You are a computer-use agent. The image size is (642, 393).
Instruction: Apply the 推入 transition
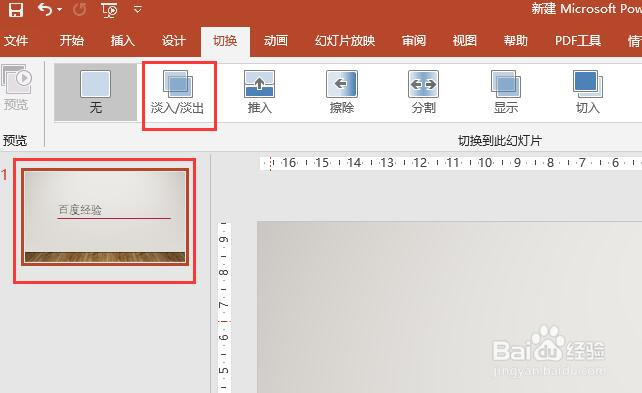260,92
